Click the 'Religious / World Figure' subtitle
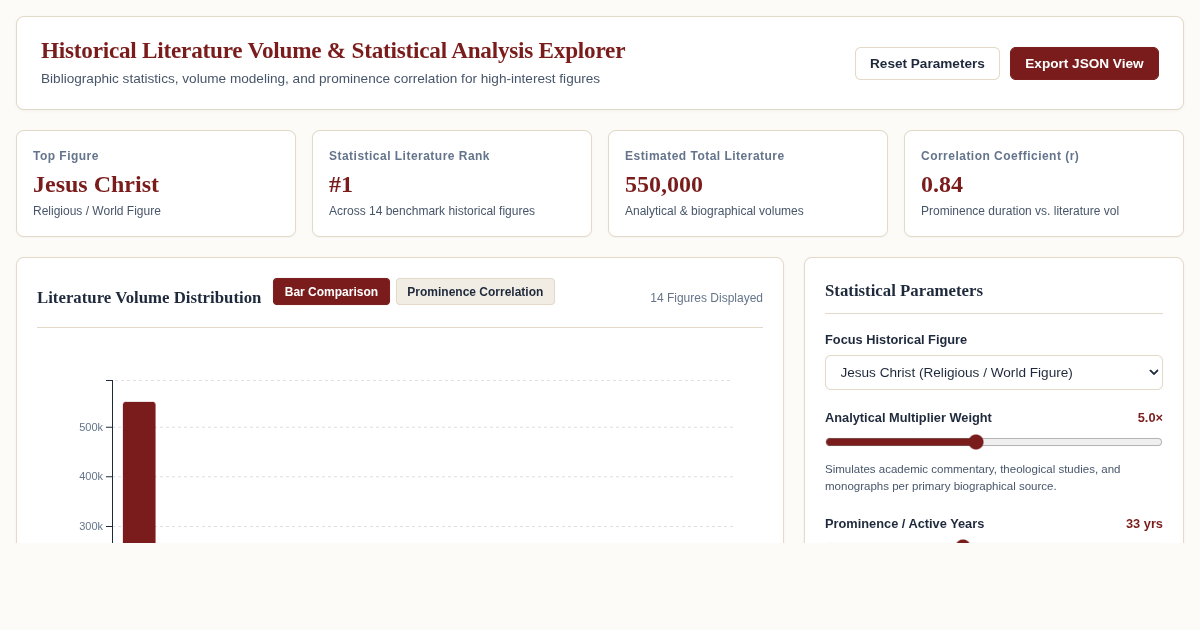Image resolution: width=1200 pixels, height=630 pixels. [x=97, y=211]
